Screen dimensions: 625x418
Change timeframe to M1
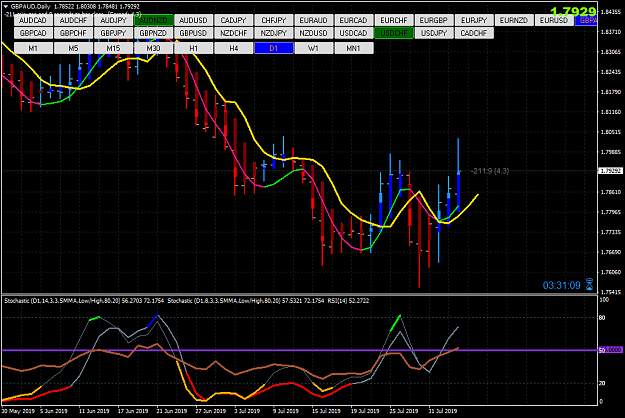33,48
